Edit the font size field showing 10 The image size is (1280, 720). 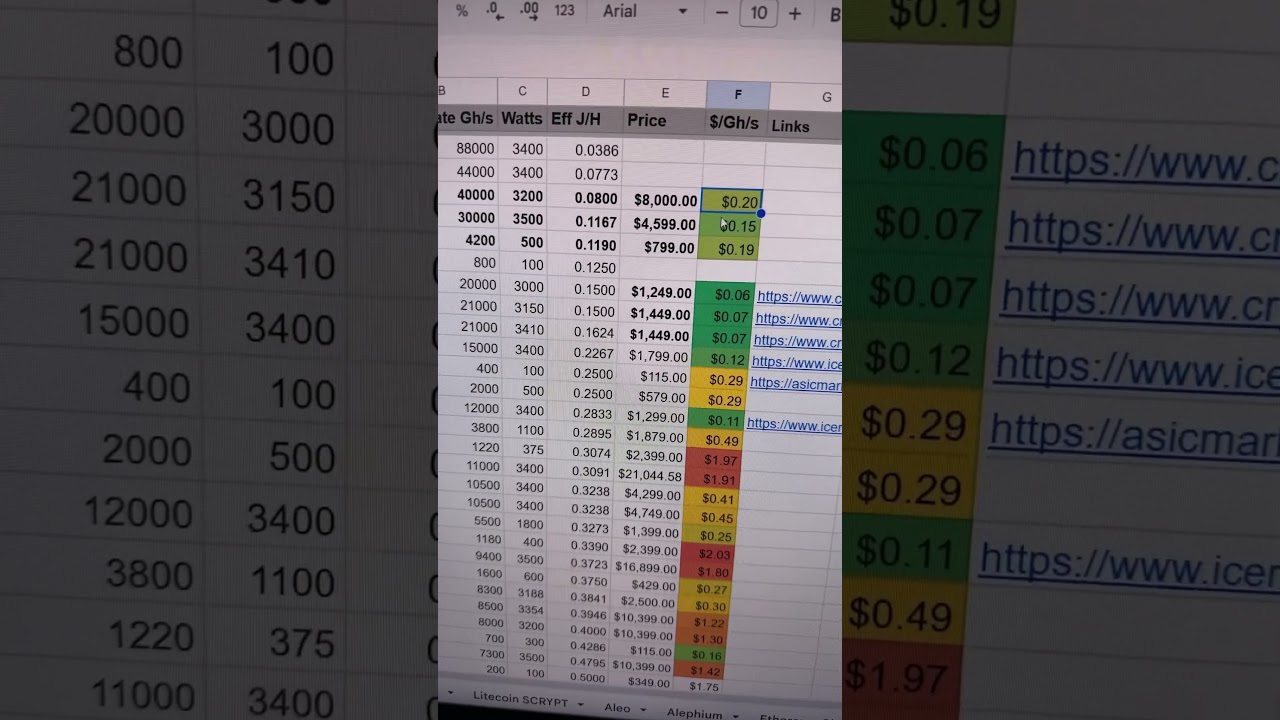[x=759, y=13]
